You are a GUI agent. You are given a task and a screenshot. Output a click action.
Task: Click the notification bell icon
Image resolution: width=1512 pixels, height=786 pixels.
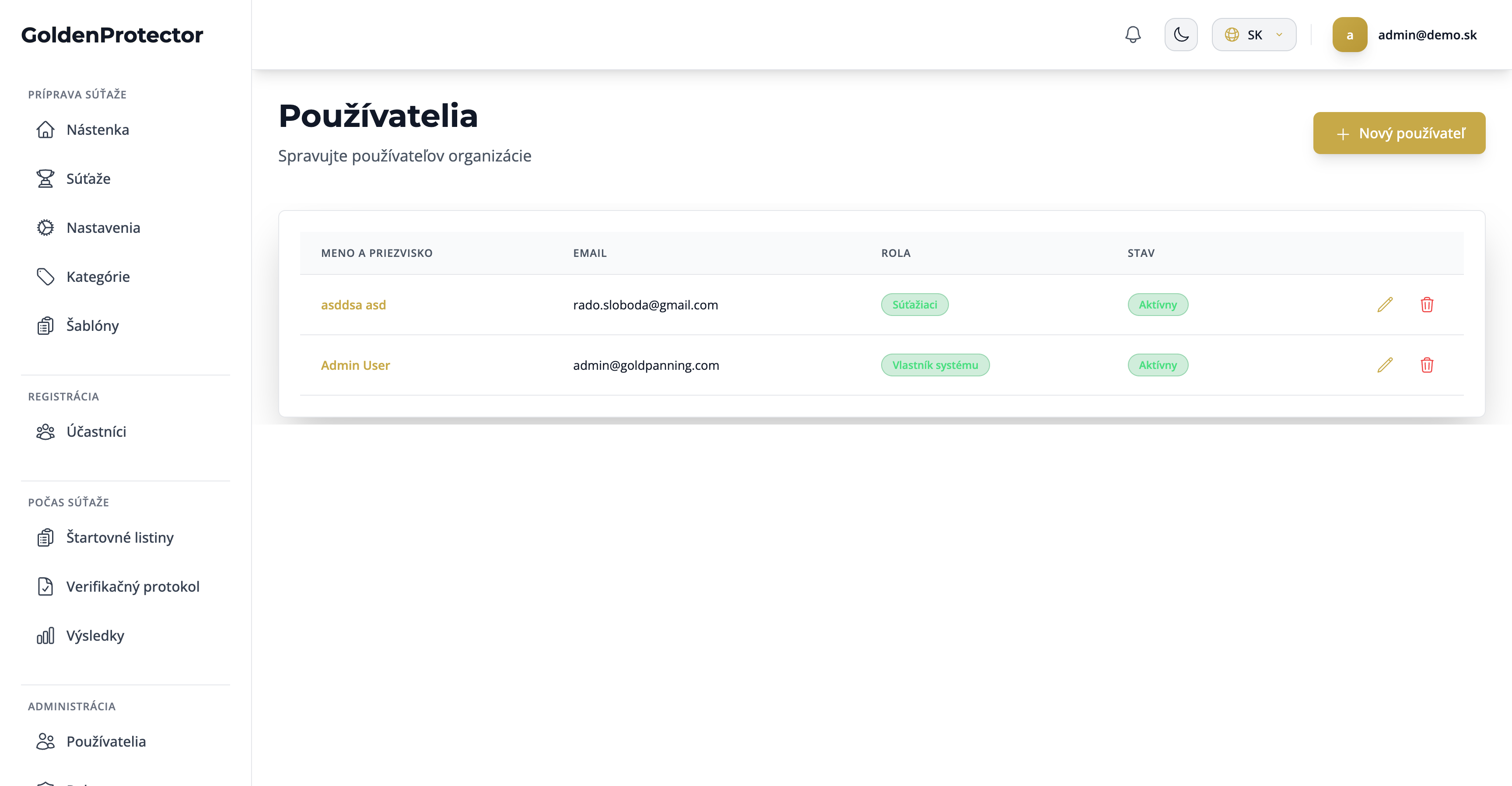coord(1133,35)
